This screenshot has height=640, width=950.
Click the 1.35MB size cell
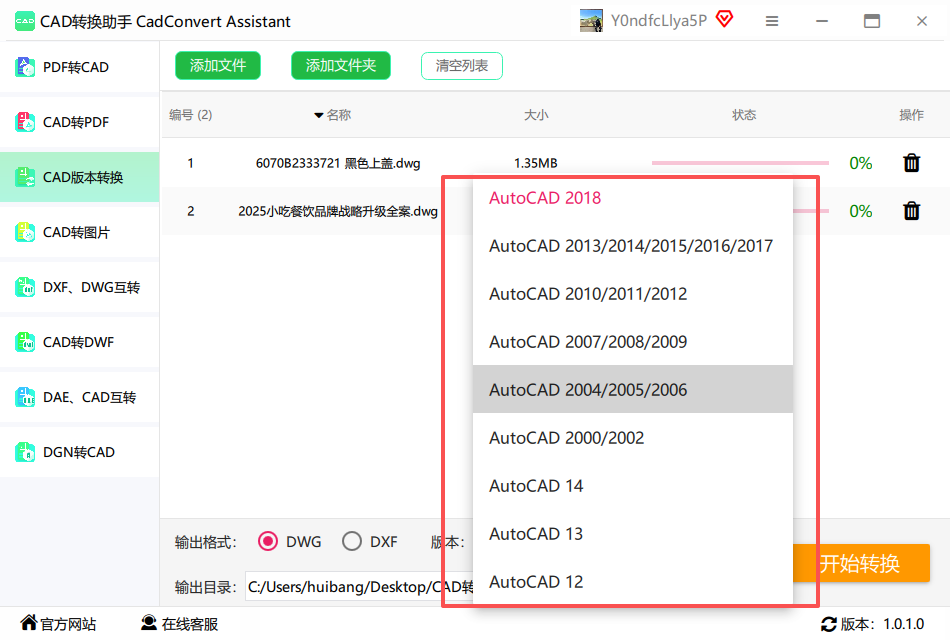pyautogui.click(x=536, y=163)
